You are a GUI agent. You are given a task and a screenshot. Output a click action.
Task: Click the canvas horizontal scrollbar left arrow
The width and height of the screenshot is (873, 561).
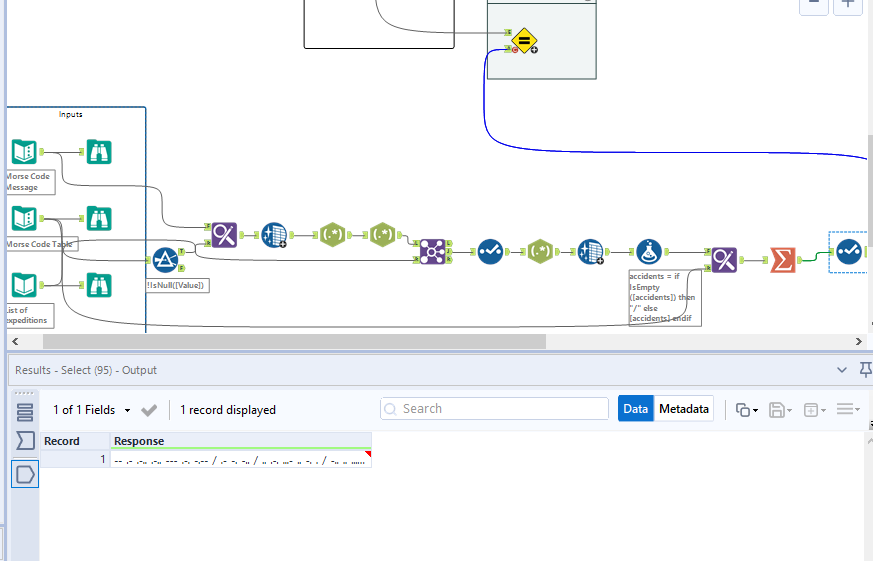click(x=15, y=341)
